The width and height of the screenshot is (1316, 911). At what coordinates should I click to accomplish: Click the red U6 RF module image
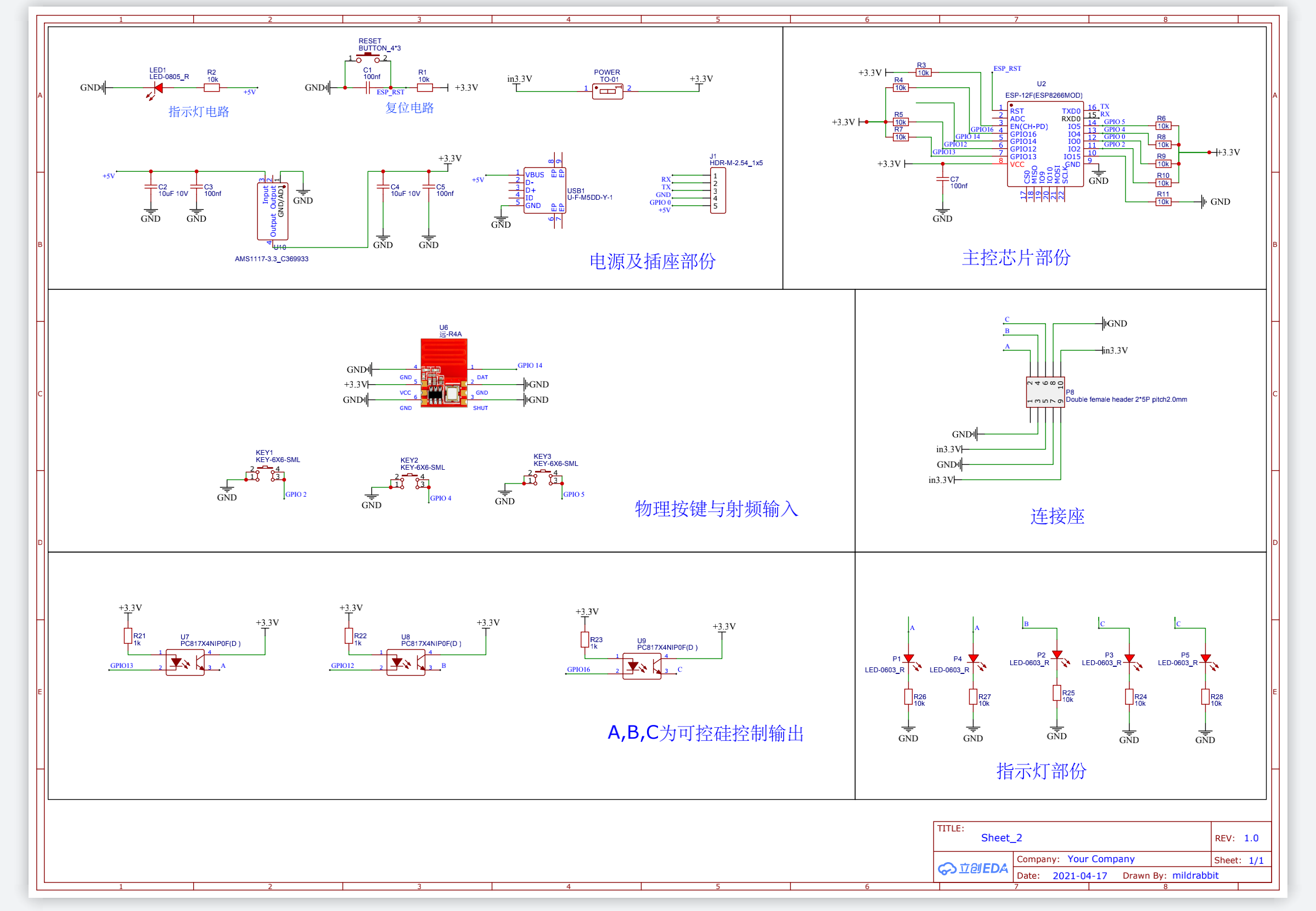[444, 372]
